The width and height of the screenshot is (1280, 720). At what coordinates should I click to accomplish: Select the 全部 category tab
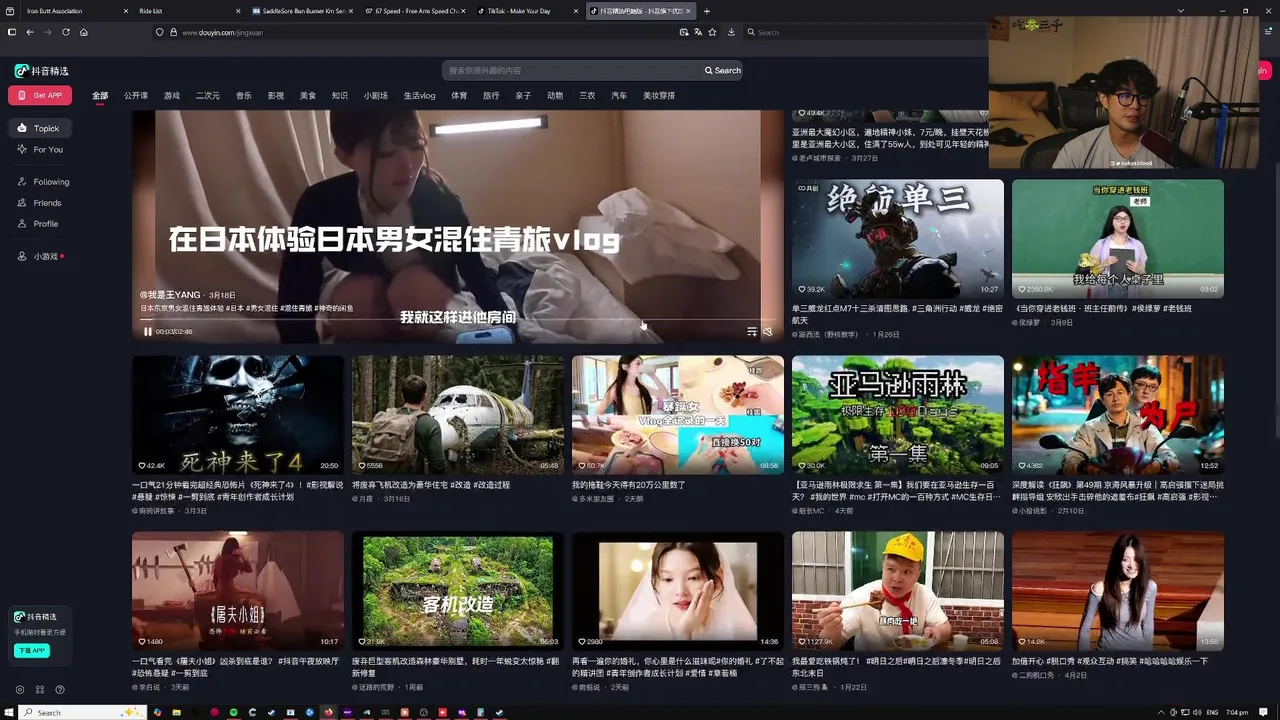pyautogui.click(x=100, y=96)
